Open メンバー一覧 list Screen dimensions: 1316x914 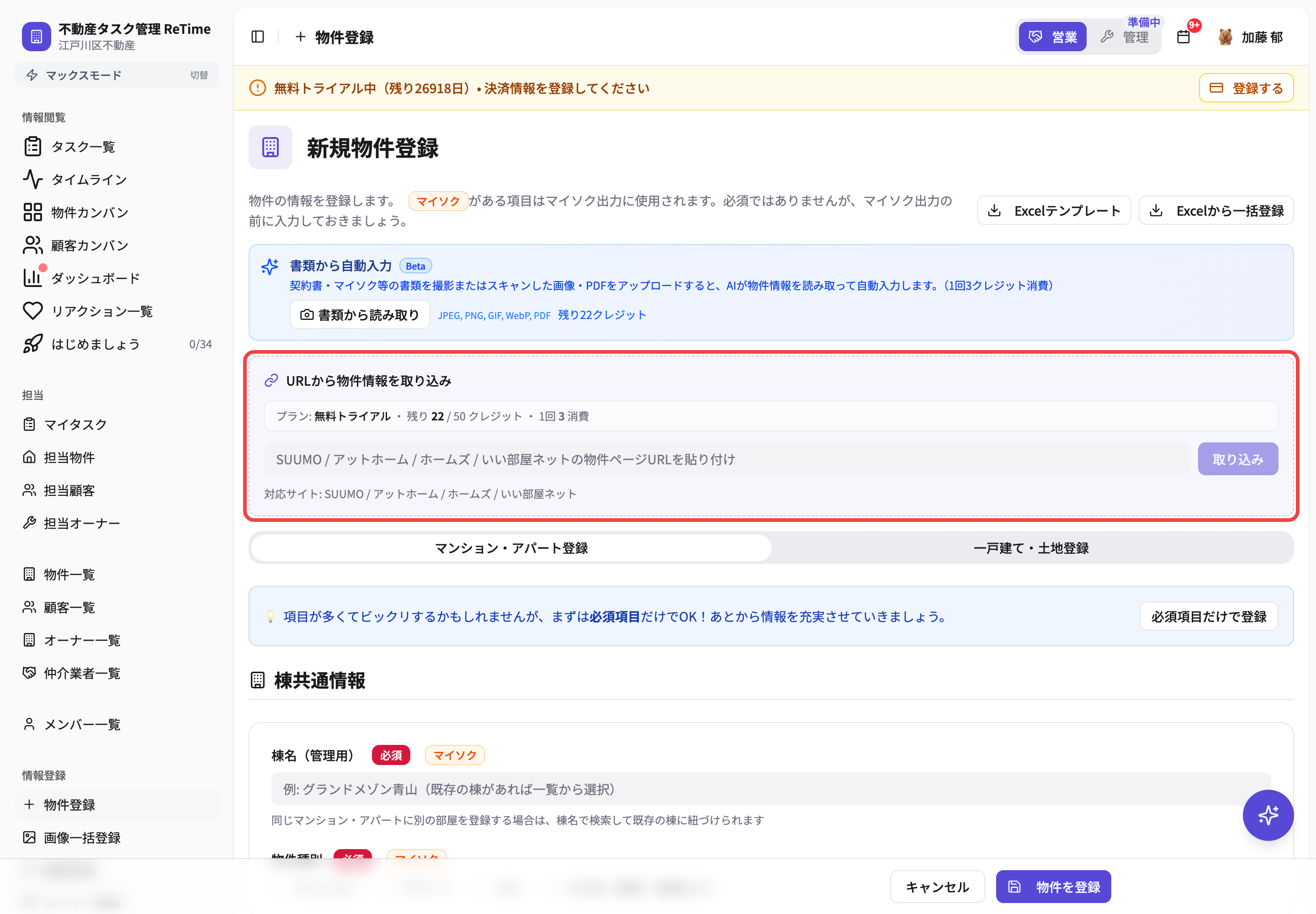pos(117,724)
